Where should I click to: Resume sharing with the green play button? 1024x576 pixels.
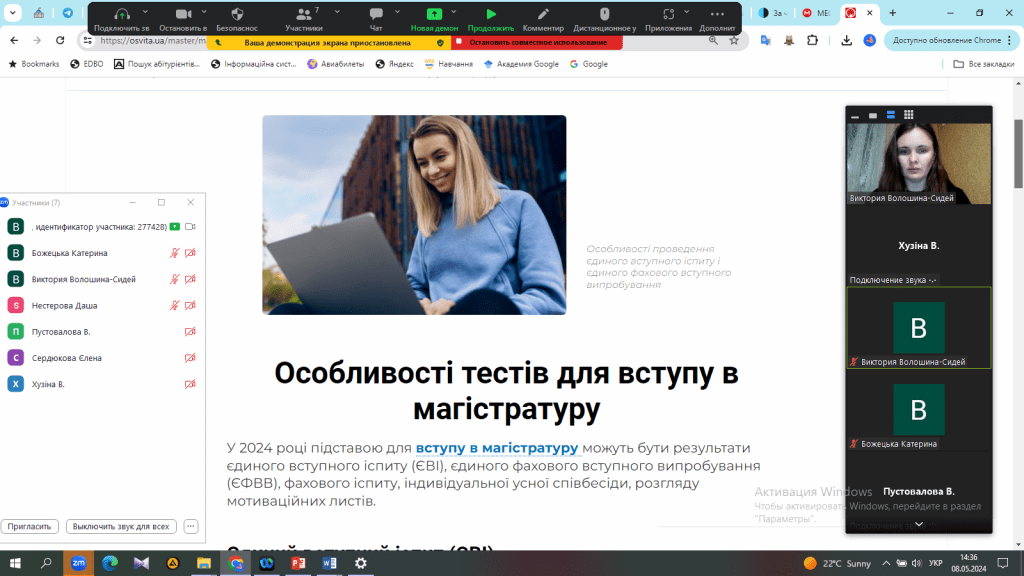(x=491, y=17)
